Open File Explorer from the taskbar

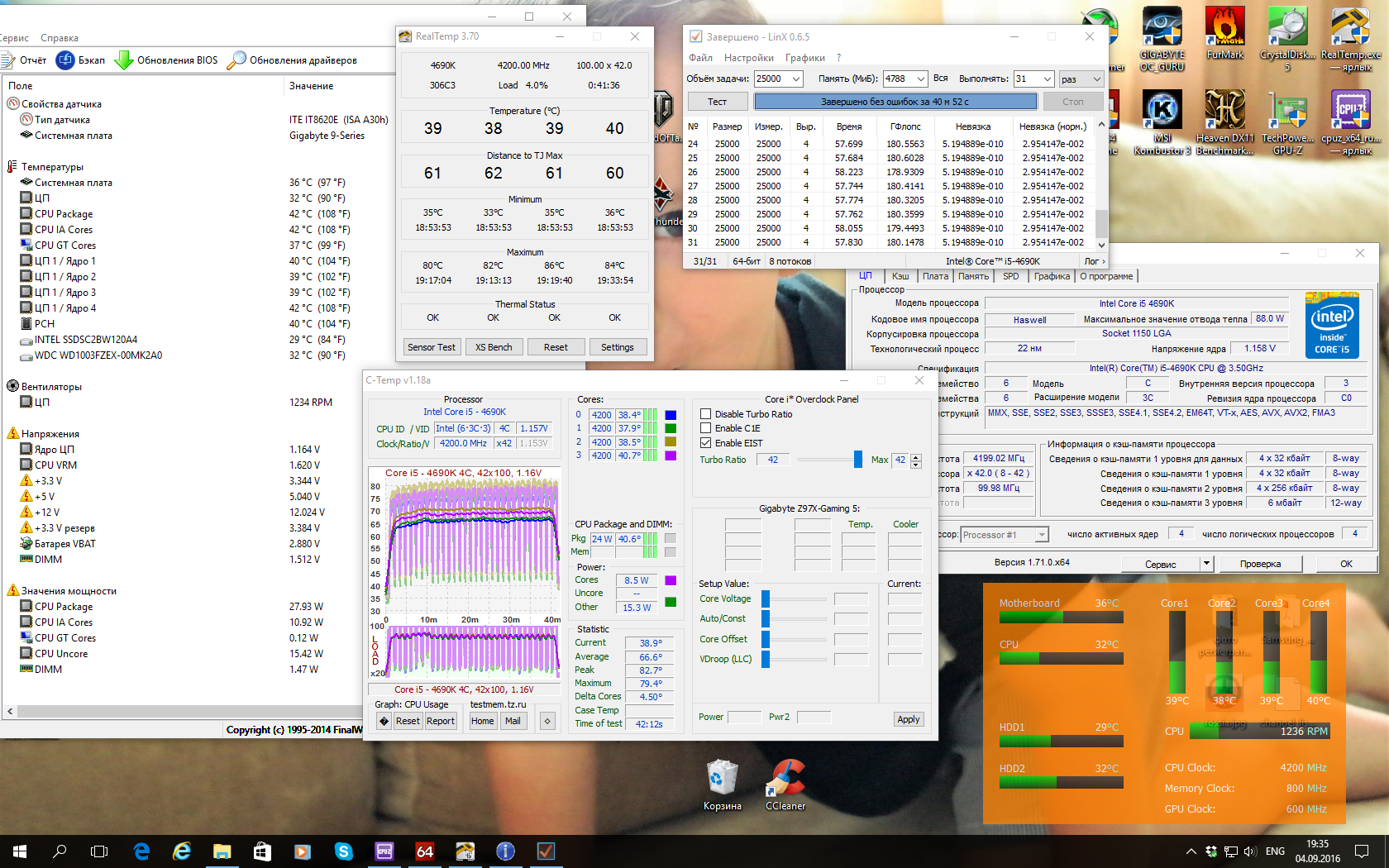(x=222, y=851)
